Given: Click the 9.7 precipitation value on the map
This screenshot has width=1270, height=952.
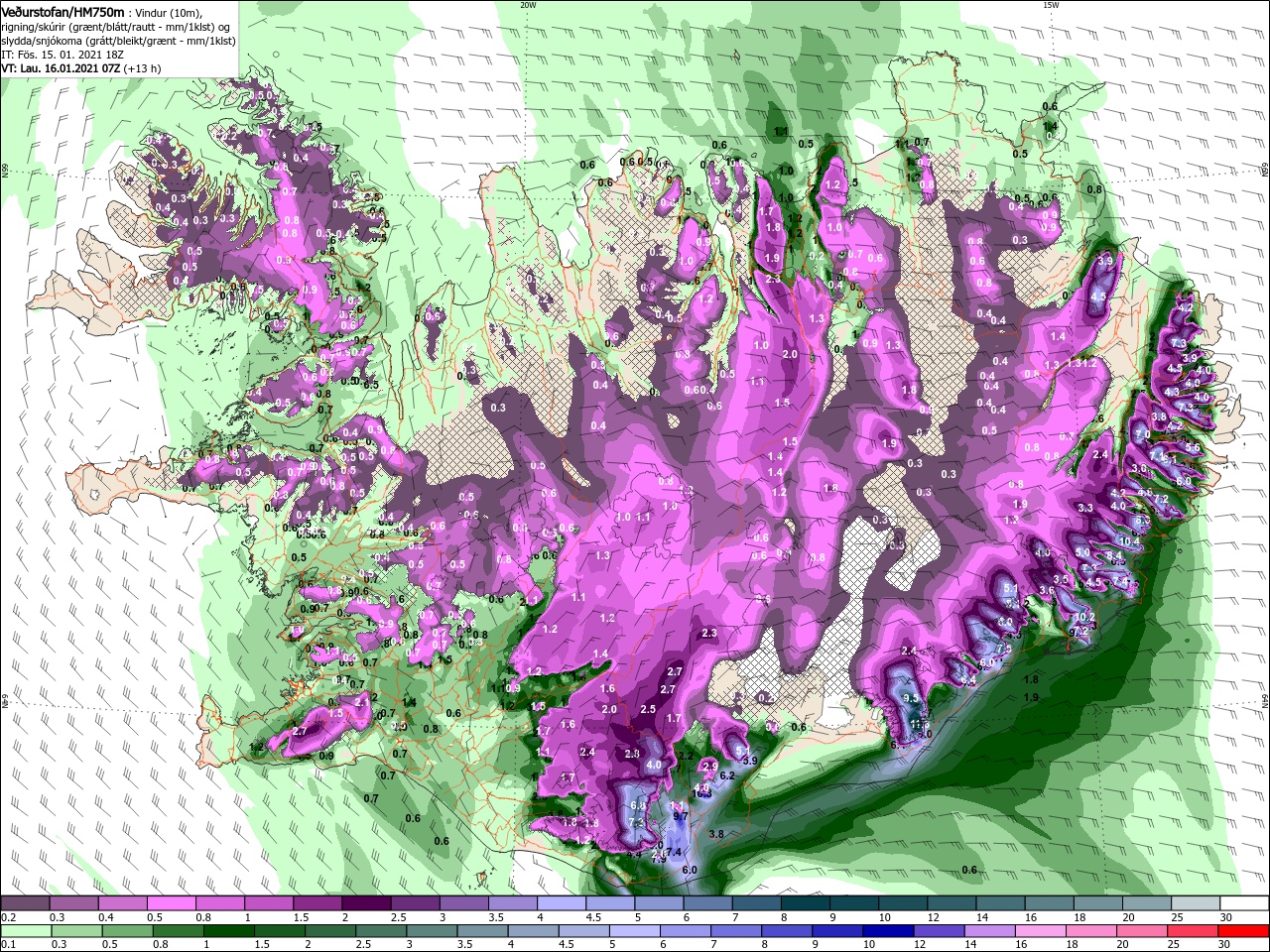Looking at the screenshot, I should click(680, 815).
